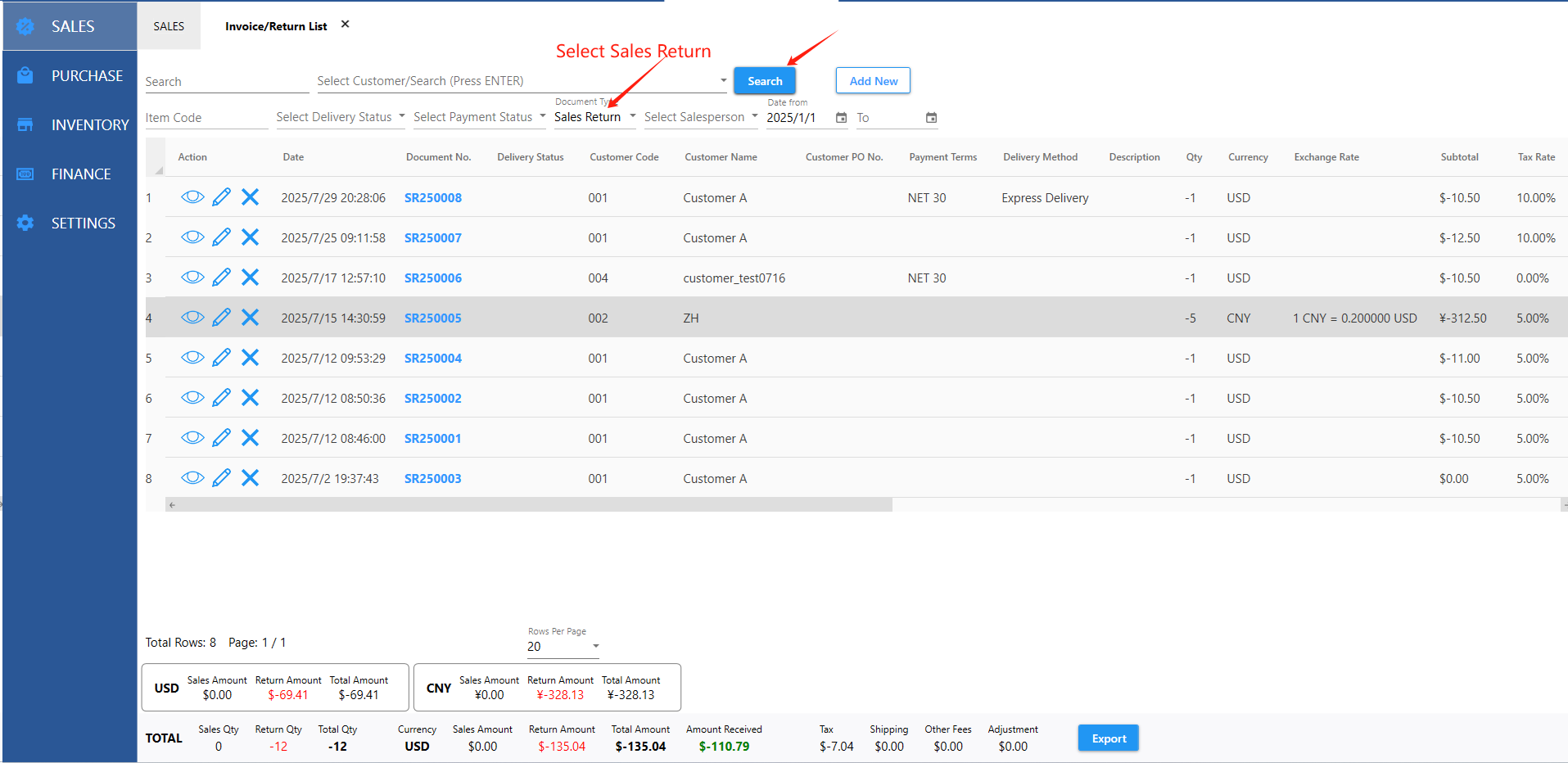Open document link SR250004
Viewport: 1568px width, 763px height.
432,359
